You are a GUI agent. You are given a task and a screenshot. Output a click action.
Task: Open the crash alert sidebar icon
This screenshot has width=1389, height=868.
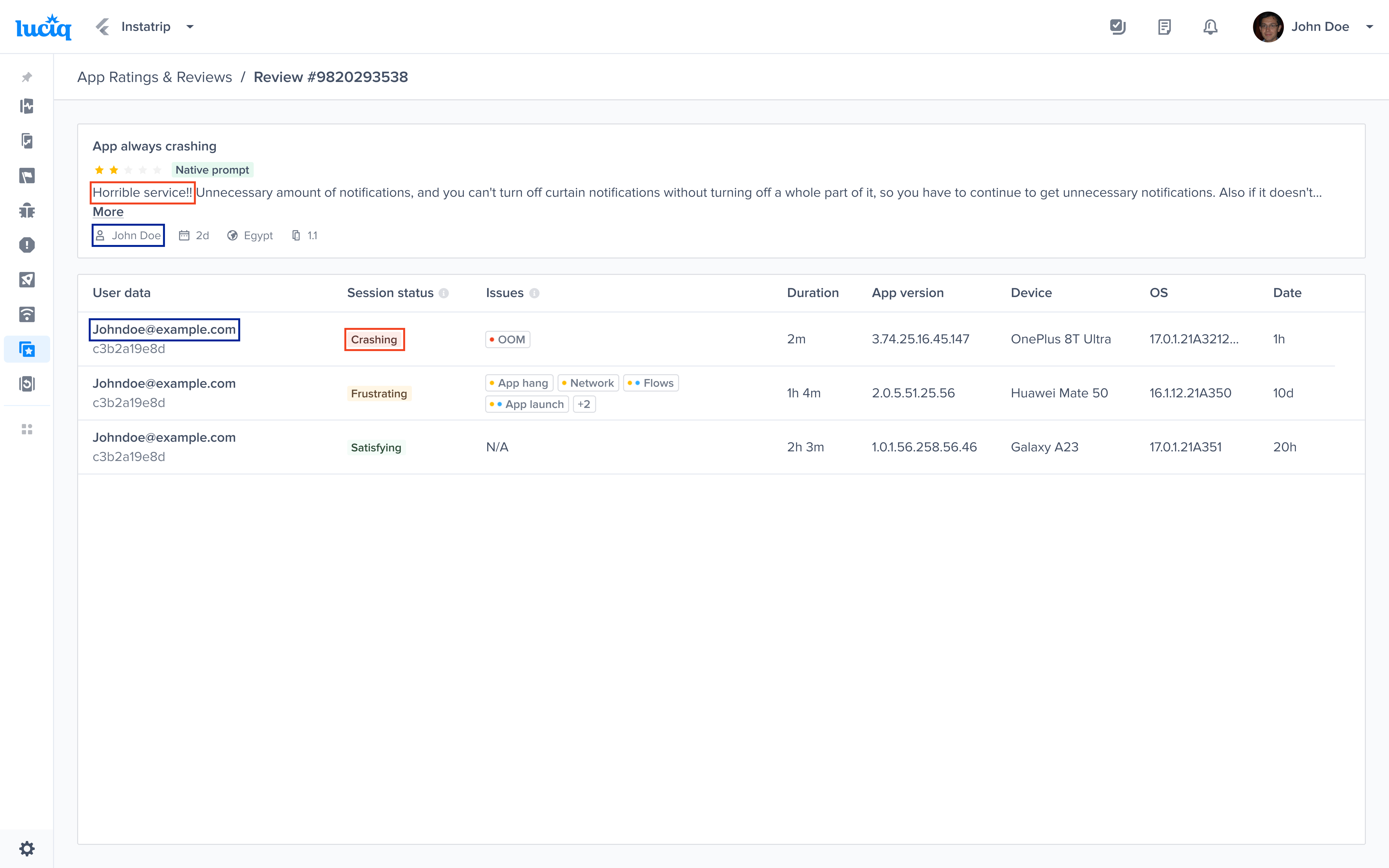pyautogui.click(x=27, y=245)
